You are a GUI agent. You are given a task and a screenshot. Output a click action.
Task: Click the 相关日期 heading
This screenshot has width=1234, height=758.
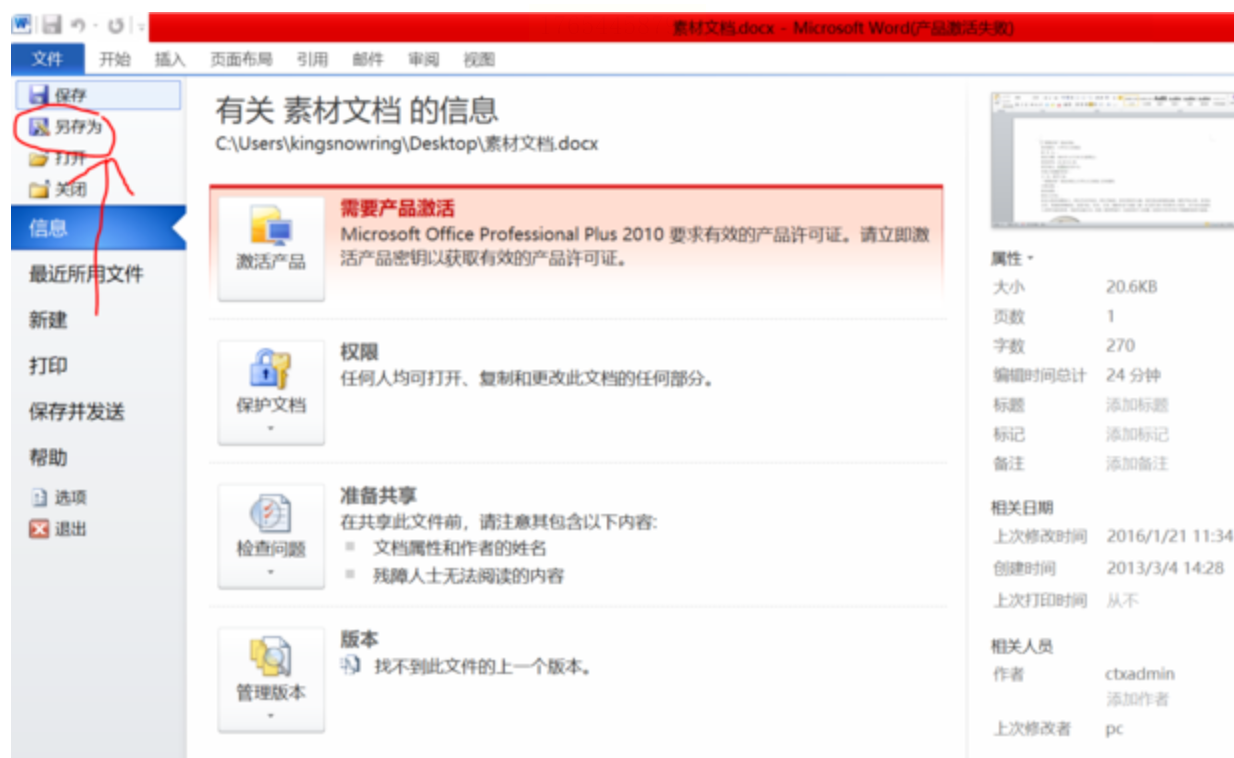point(1022,507)
